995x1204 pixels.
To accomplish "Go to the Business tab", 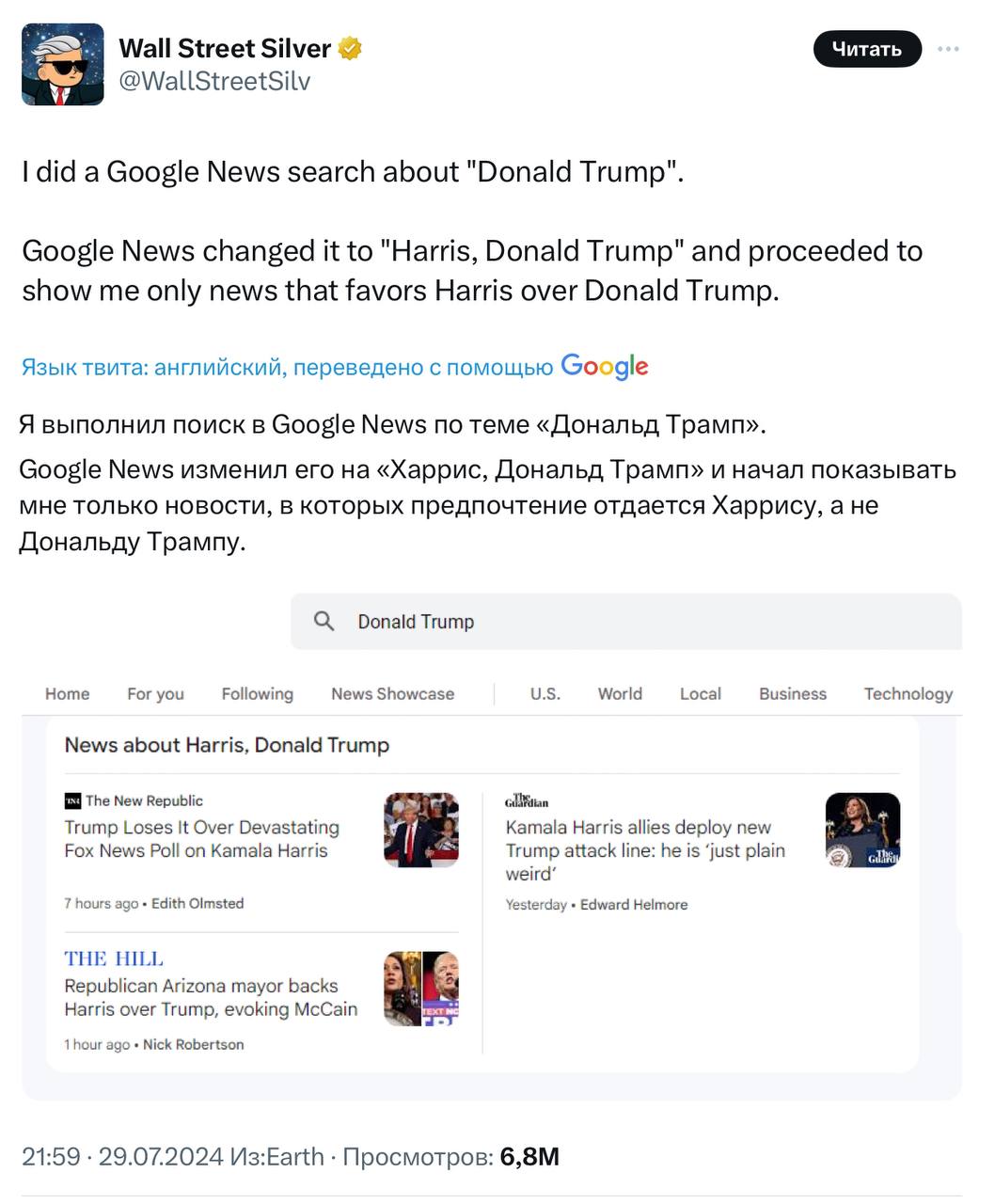I will [x=793, y=693].
